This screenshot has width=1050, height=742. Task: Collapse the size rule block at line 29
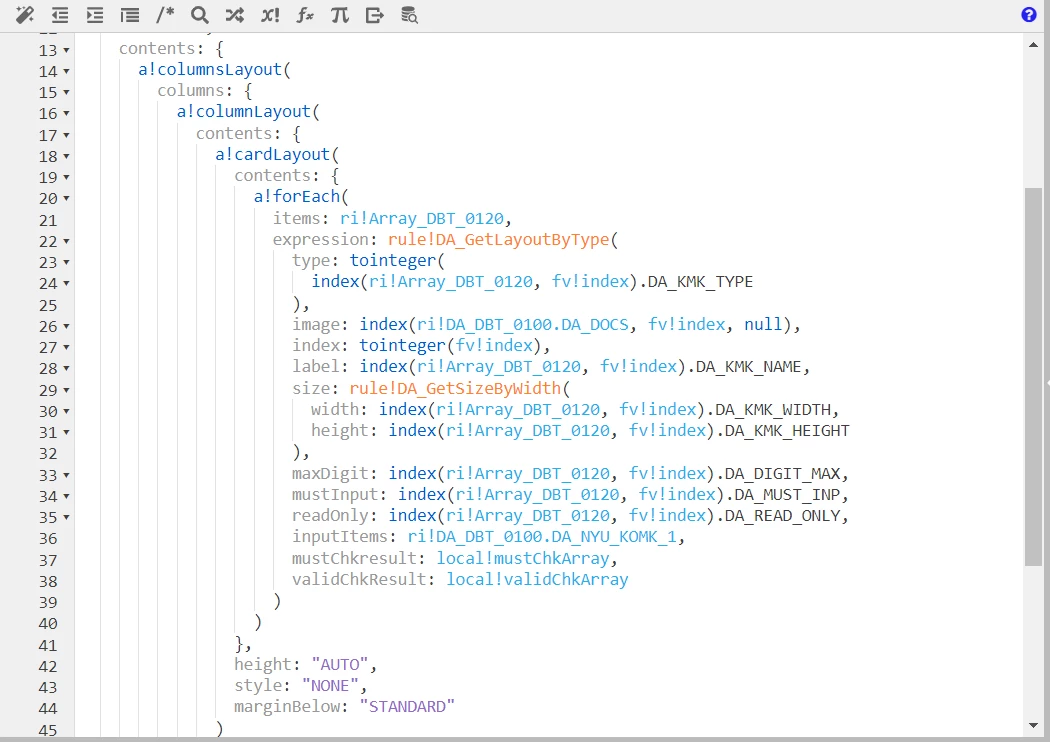66,390
